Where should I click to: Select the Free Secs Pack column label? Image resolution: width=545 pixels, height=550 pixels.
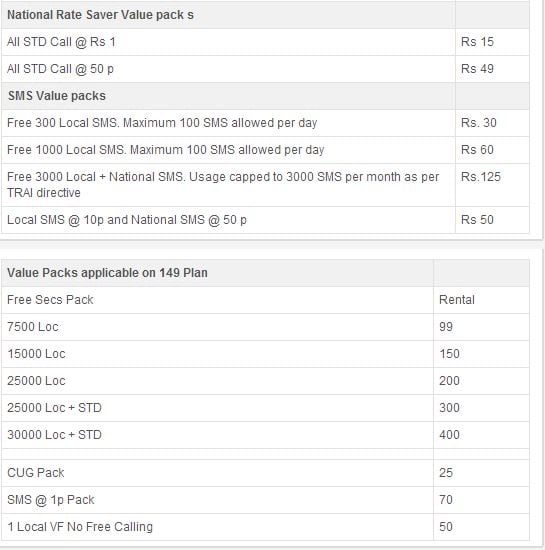pyautogui.click(x=50, y=300)
